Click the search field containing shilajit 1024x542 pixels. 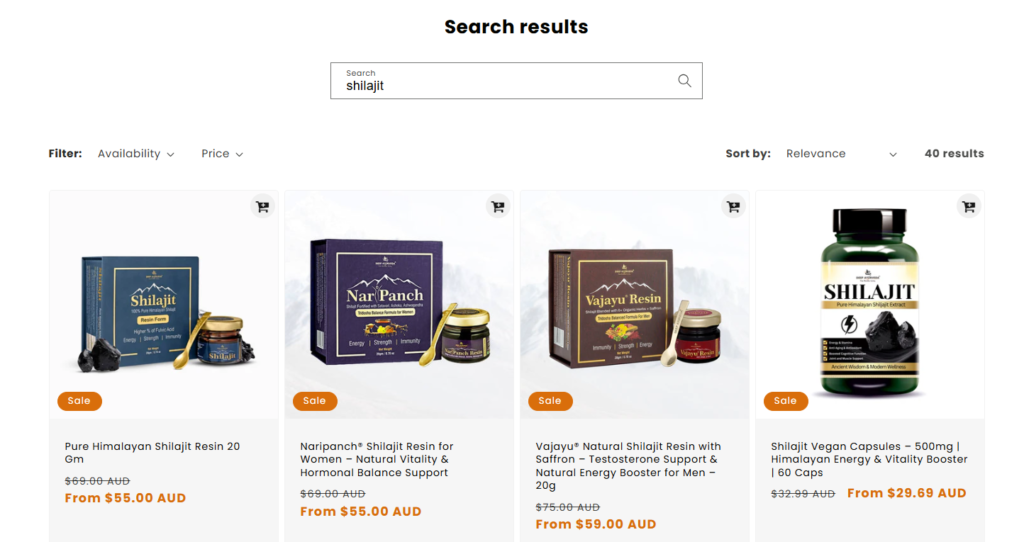click(516, 81)
